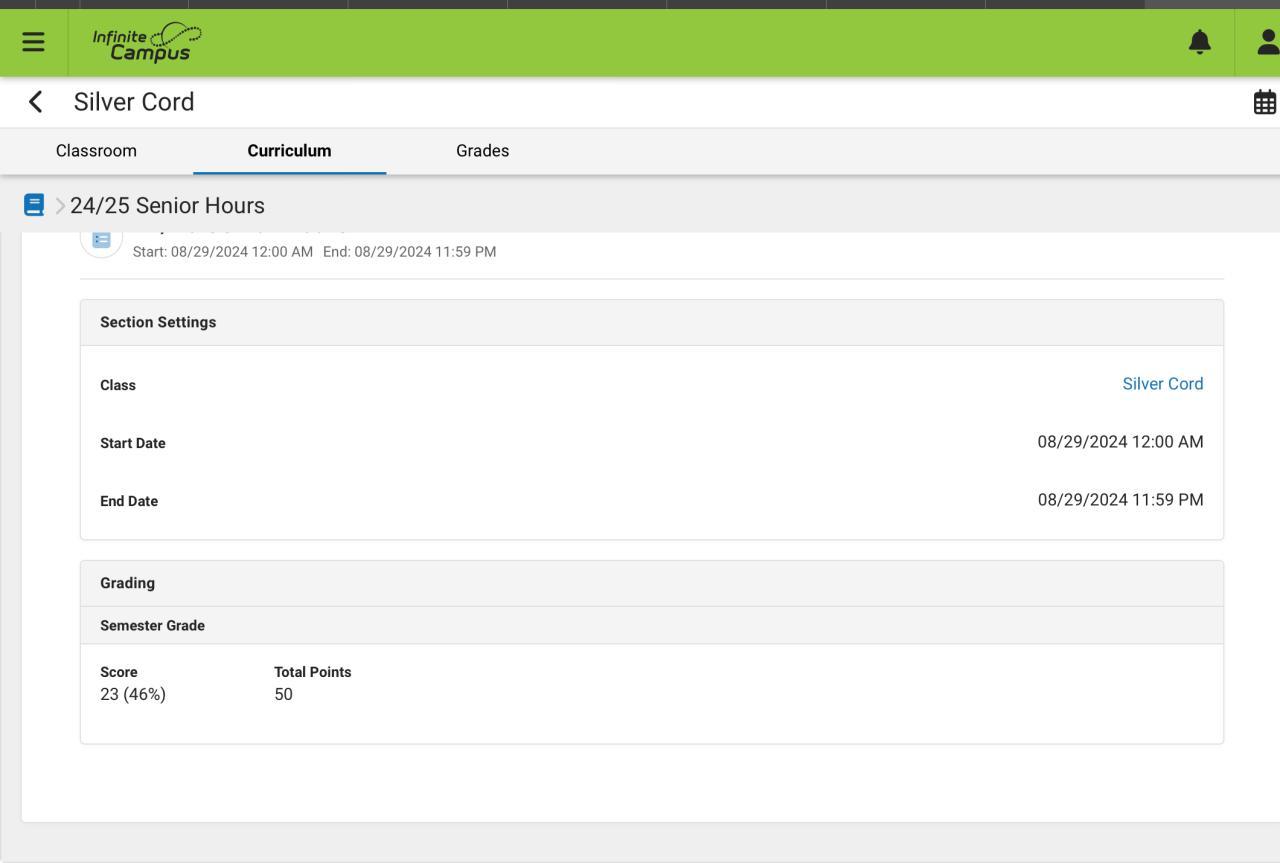
Task: Click the Infinite Campus logo
Action: 146,42
